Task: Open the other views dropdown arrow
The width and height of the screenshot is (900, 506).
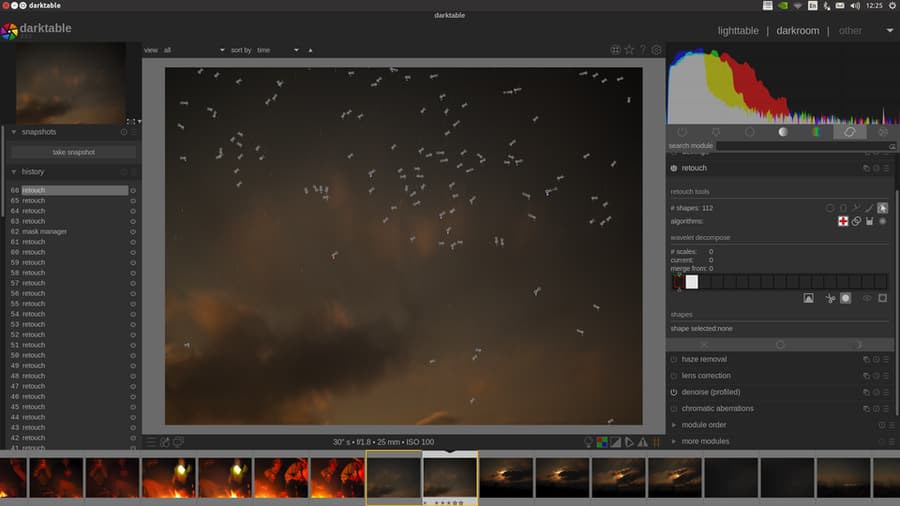Action: pos(890,30)
